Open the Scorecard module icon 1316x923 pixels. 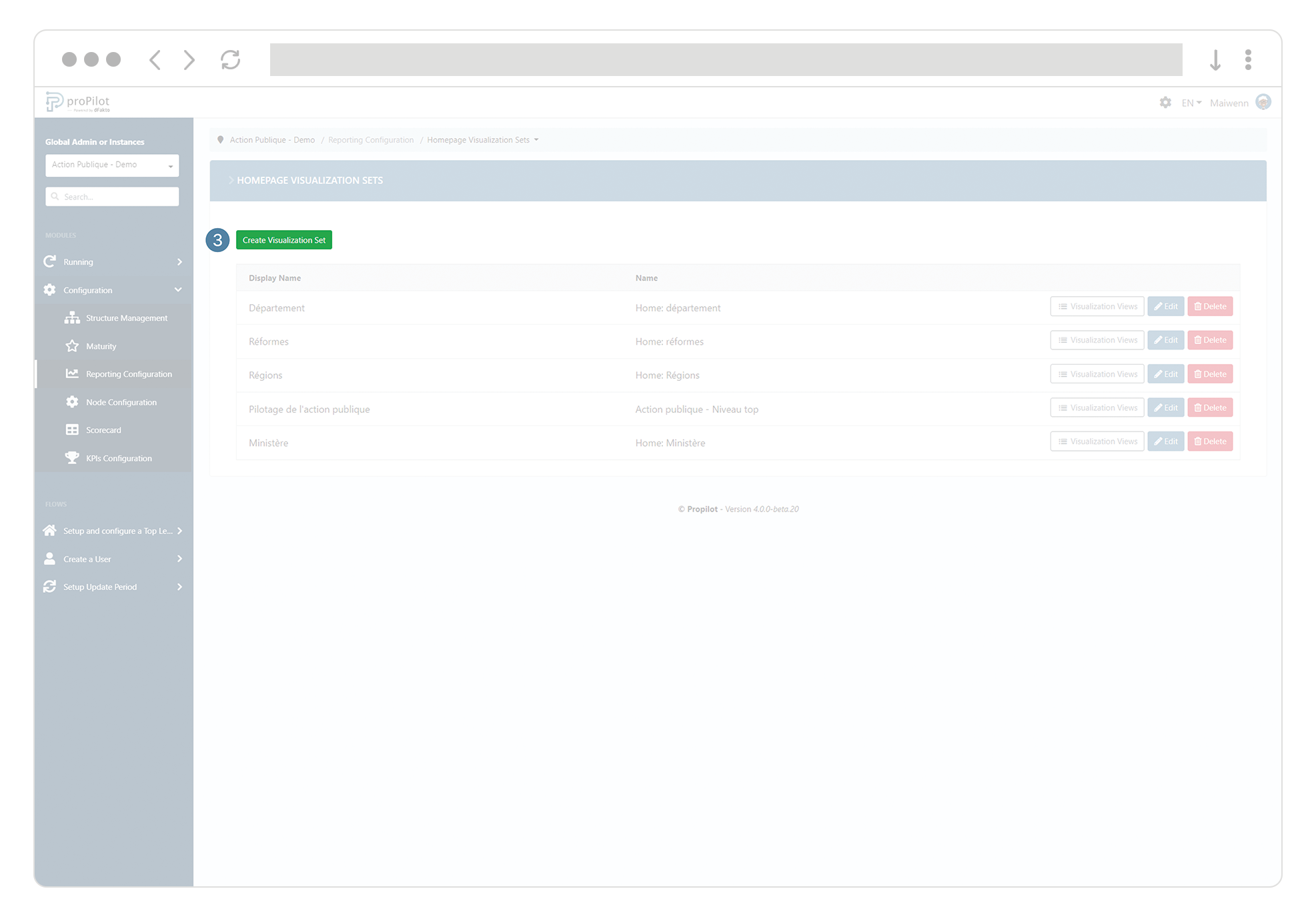point(72,429)
